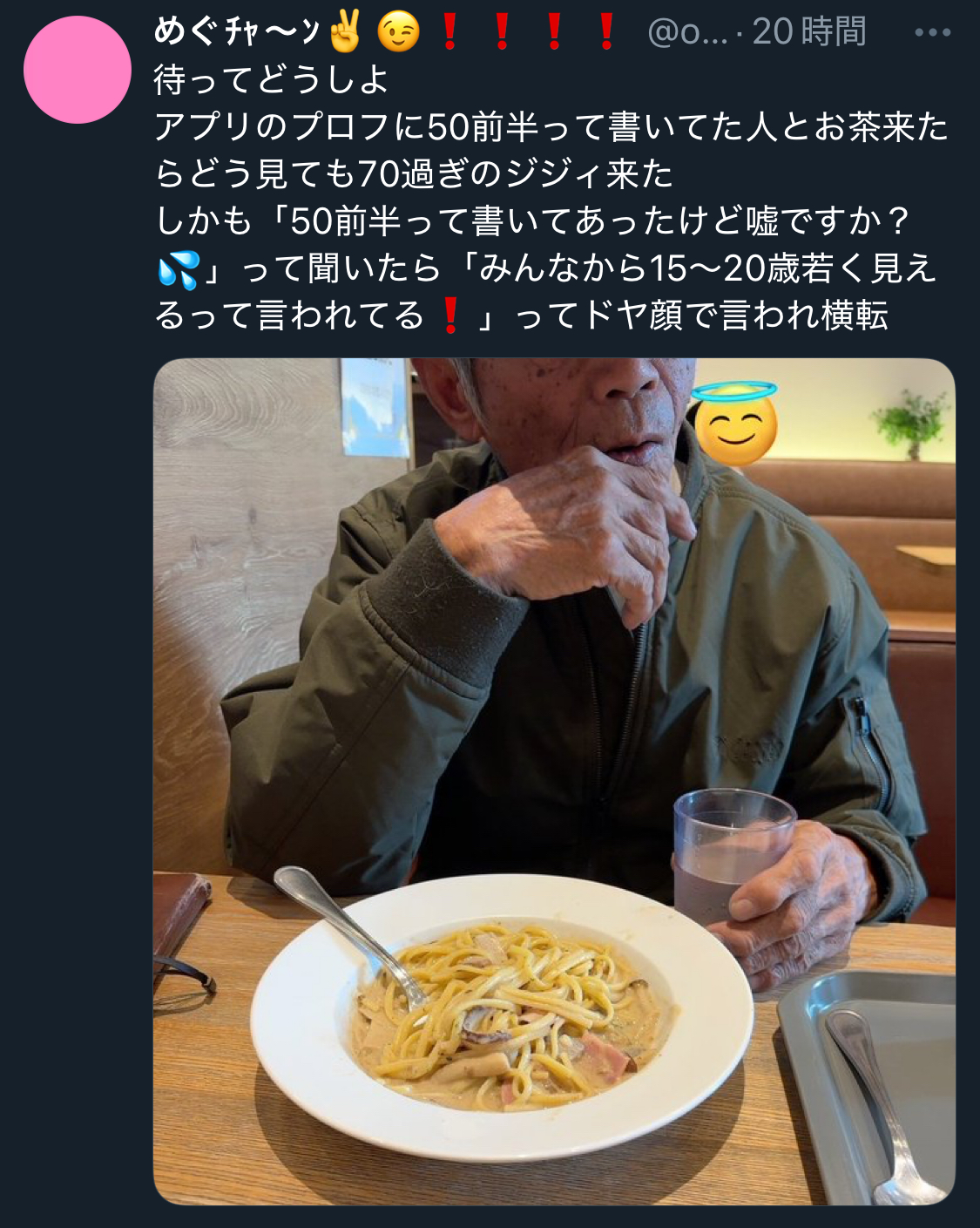The width and height of the screenshot is (980, 1228).
Task: Click the red exclamation mark inside tweet text
Action: (450, 315)
